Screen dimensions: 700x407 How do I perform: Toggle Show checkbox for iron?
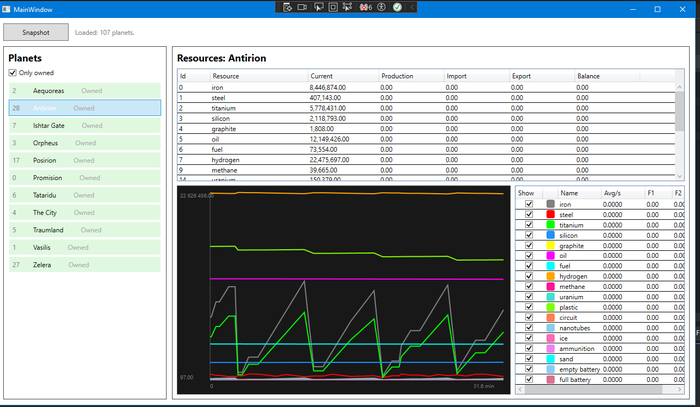[529, 204]
